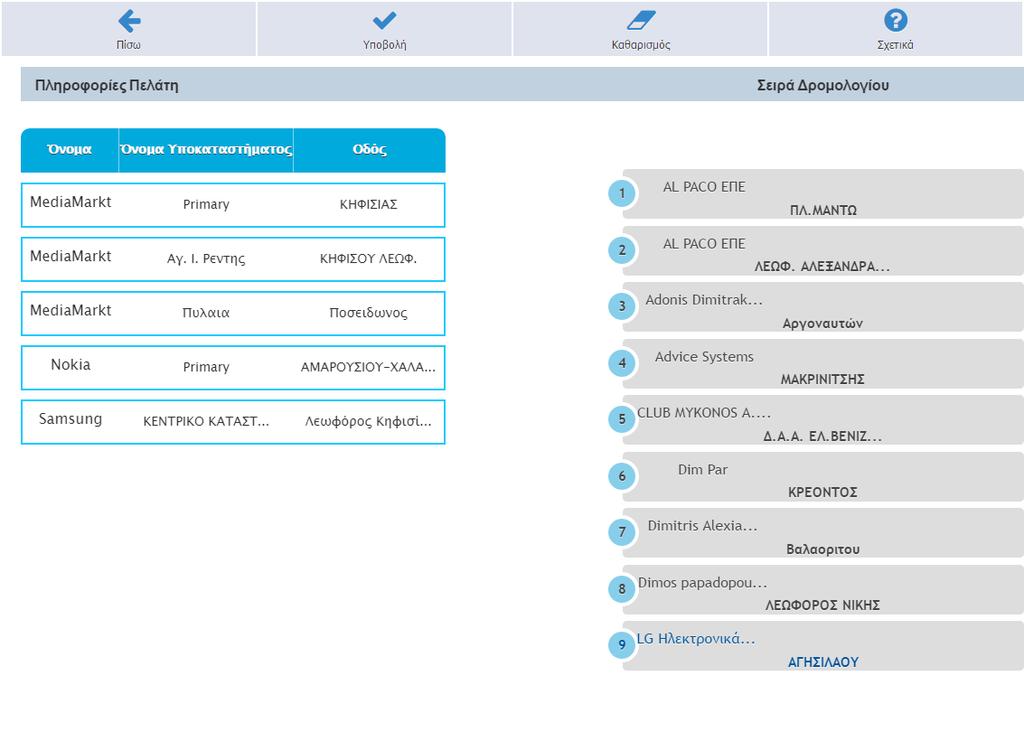This screenshot has width=1024, height=751.
Task: Click route number 4 badge
Action: (x=622, y=363)
